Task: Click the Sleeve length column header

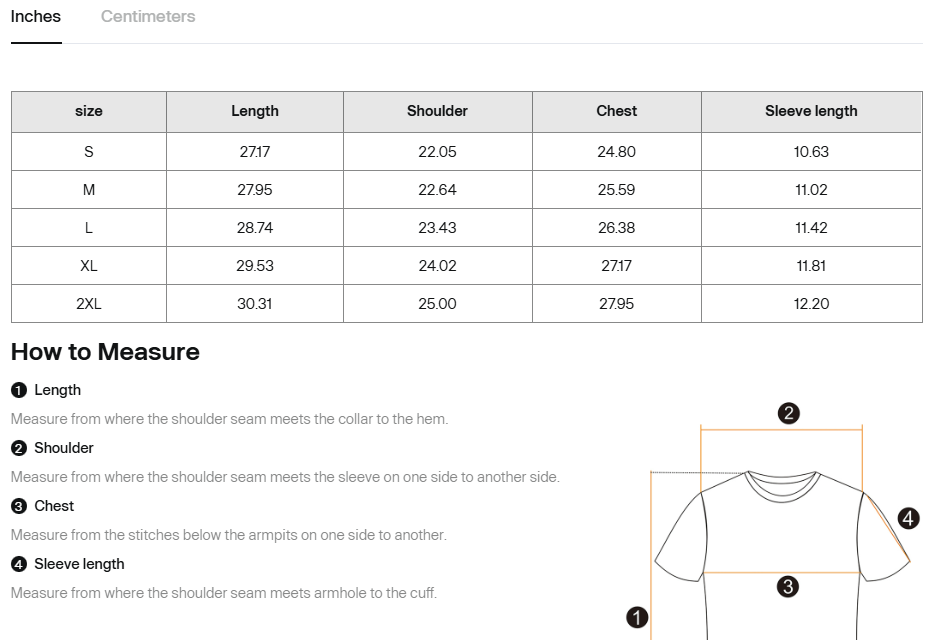Action: [811, 111]
